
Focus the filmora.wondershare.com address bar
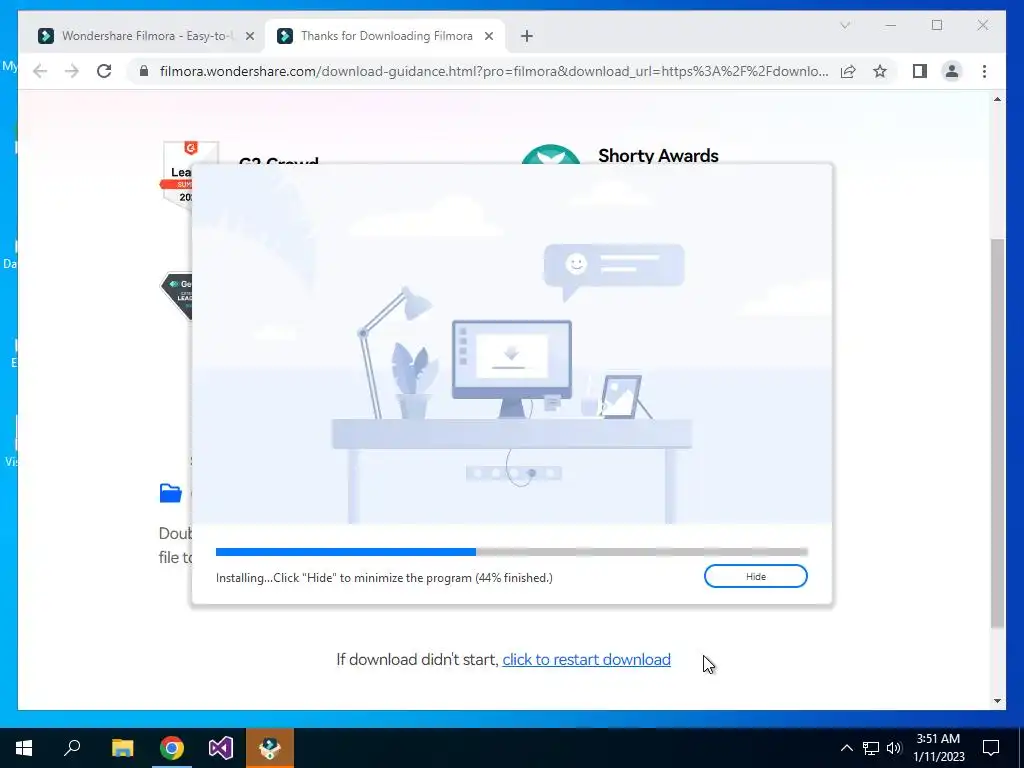coord(494,71)
